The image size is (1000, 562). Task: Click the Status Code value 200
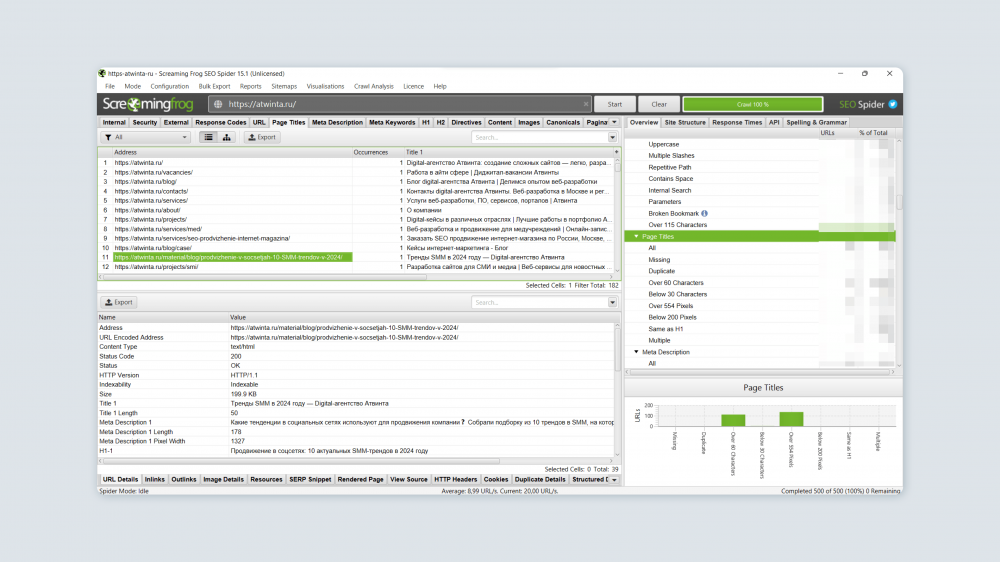pyautogui.click(x=236, y=357)
